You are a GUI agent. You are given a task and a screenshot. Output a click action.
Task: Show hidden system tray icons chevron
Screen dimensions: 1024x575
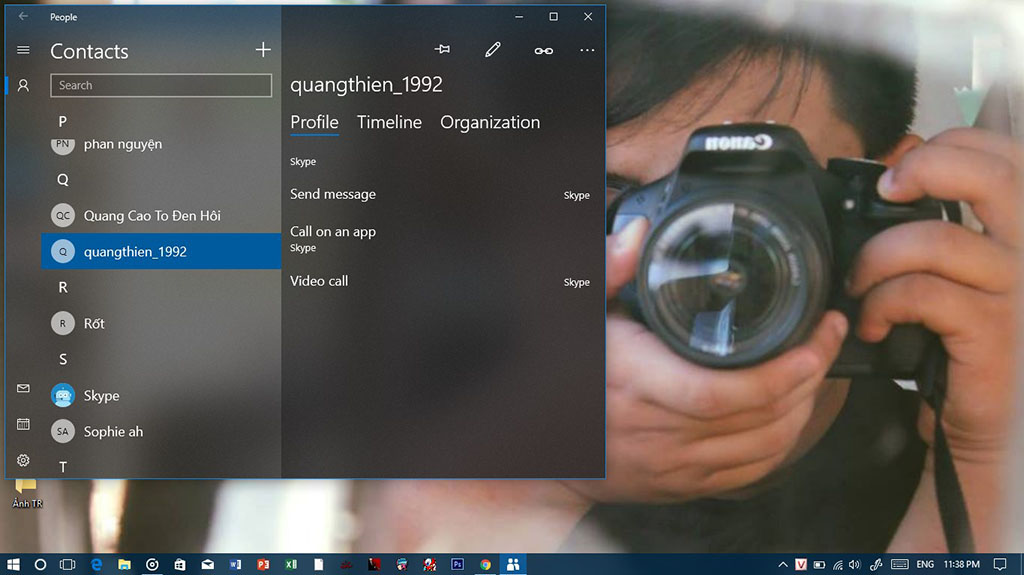tap(781, 564)
